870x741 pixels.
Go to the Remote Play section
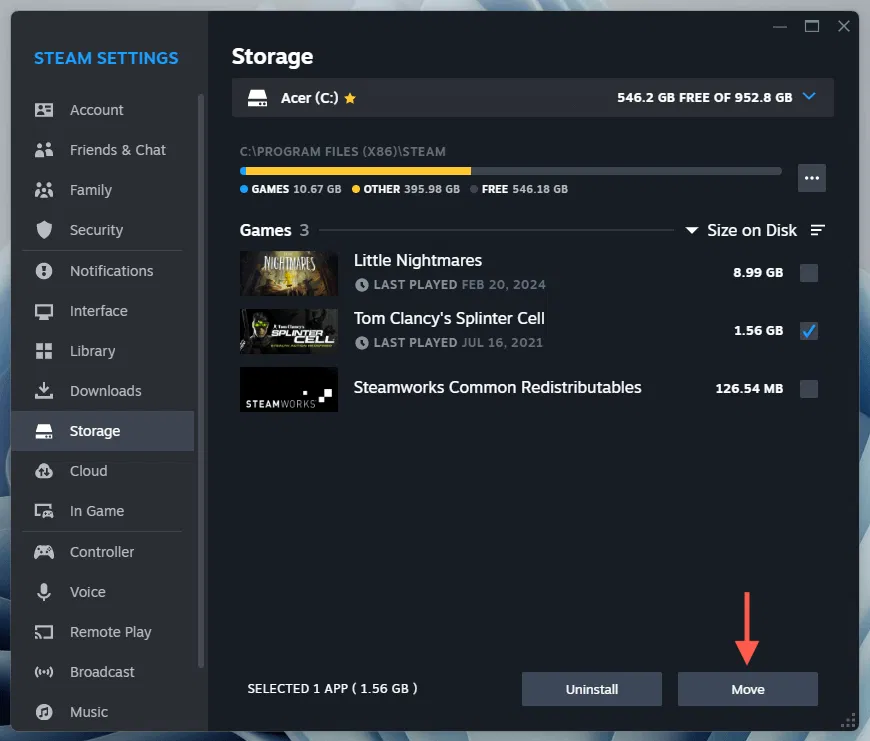coord(103,632)
